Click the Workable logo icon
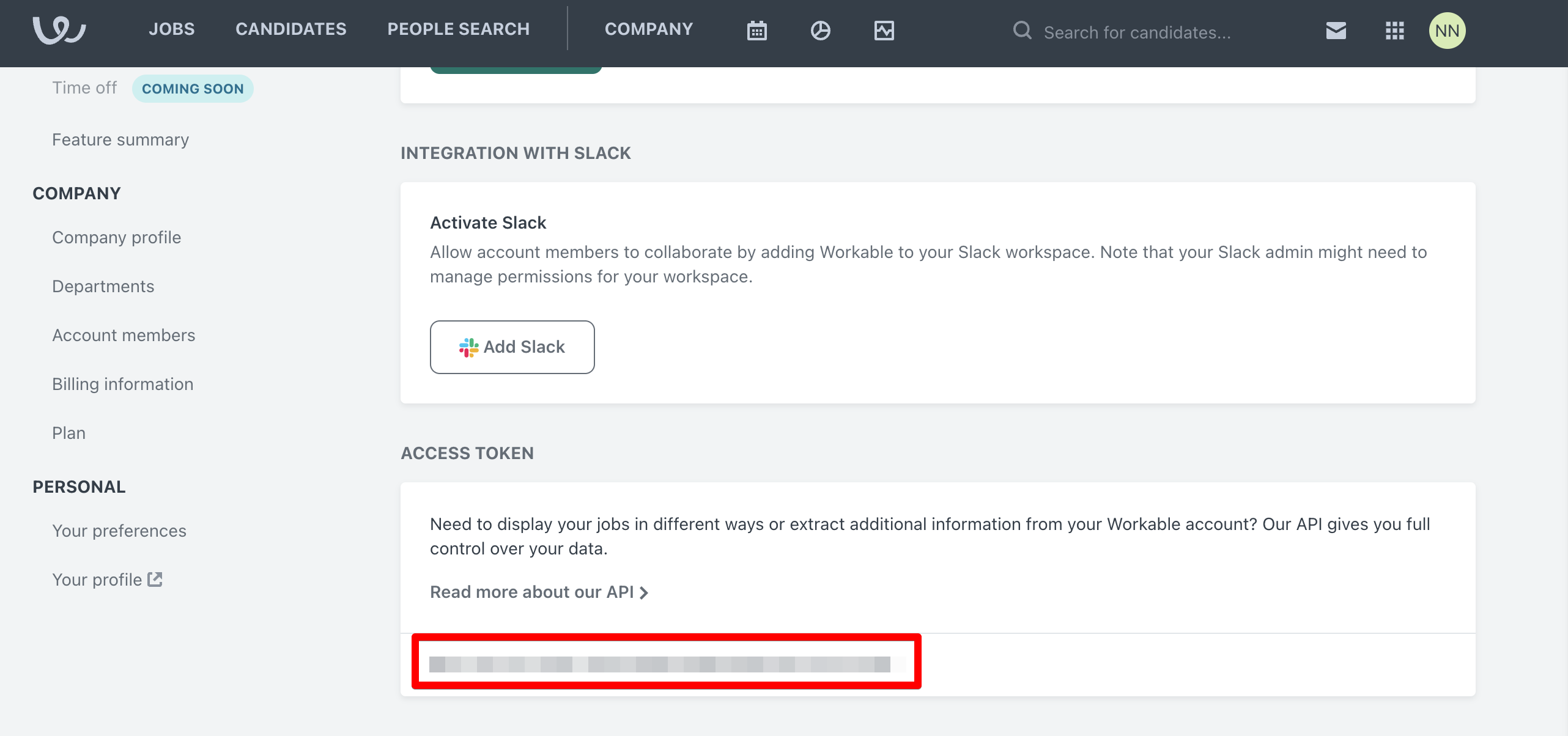Screen dimensions: 1568x736 [59, 29]
